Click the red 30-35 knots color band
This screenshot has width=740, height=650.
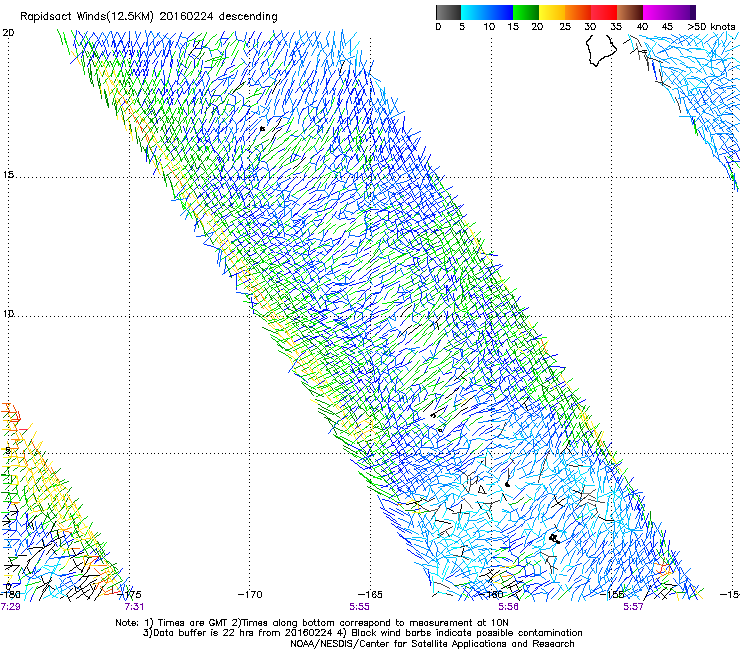tap(604, 12)
